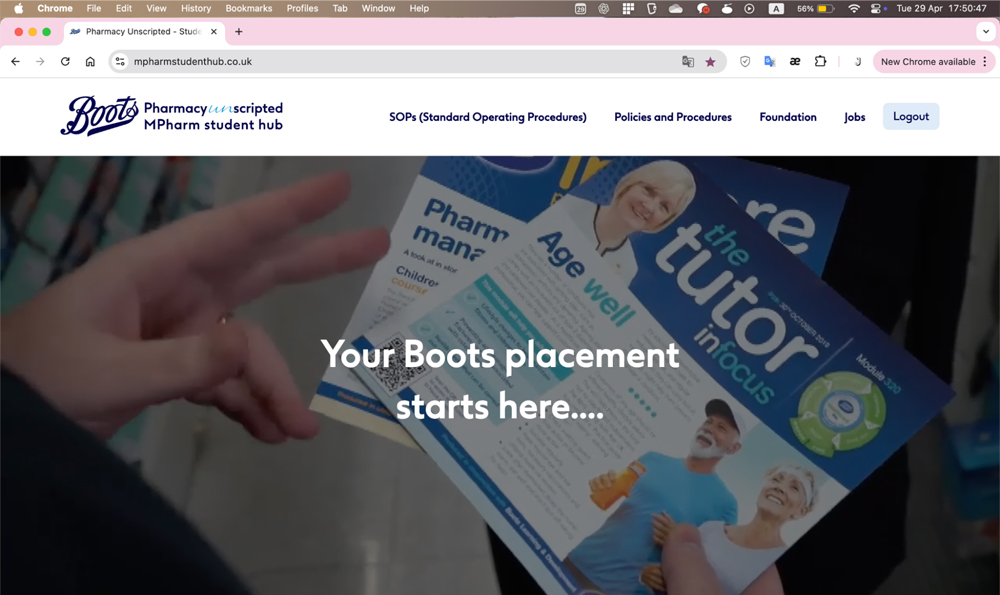
Task: Open the Jobs page
Action: tap(855, 117)
